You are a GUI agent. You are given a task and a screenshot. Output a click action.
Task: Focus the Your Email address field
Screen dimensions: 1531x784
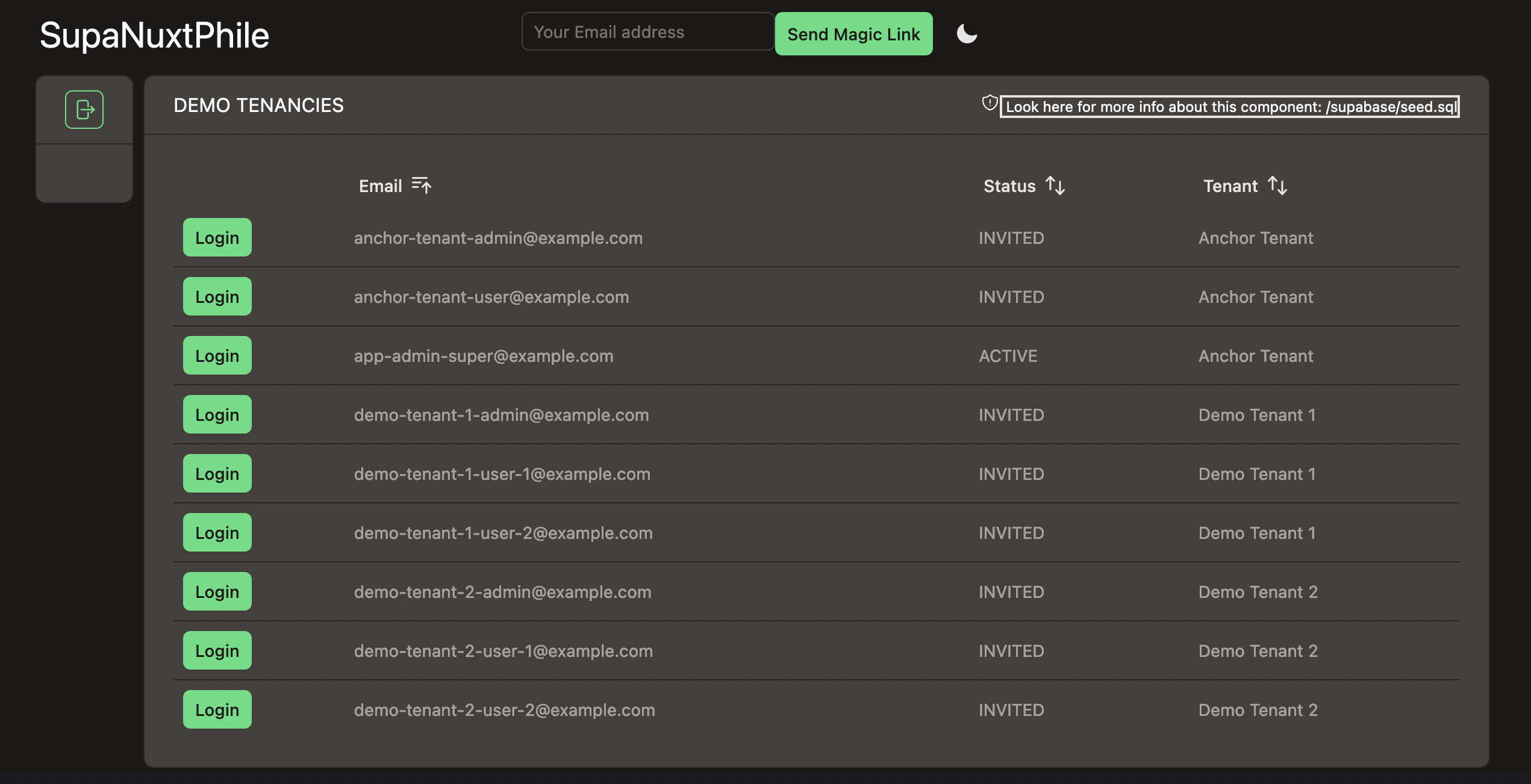tap(648, 31)
